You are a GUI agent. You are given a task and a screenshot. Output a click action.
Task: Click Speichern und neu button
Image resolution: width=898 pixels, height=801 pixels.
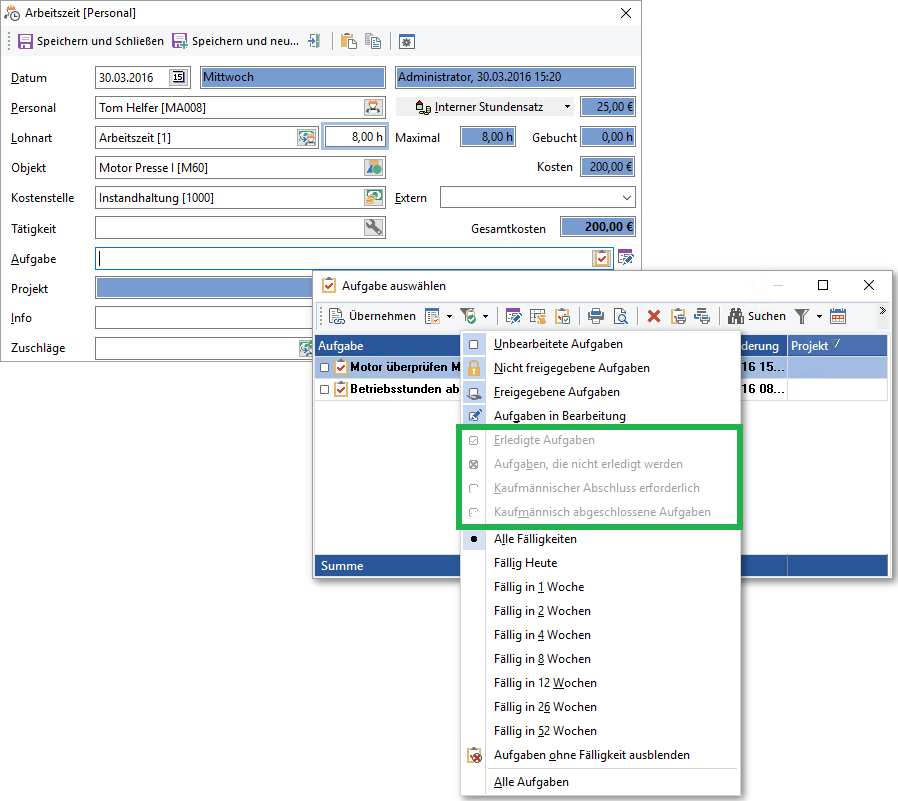[236, 41]
